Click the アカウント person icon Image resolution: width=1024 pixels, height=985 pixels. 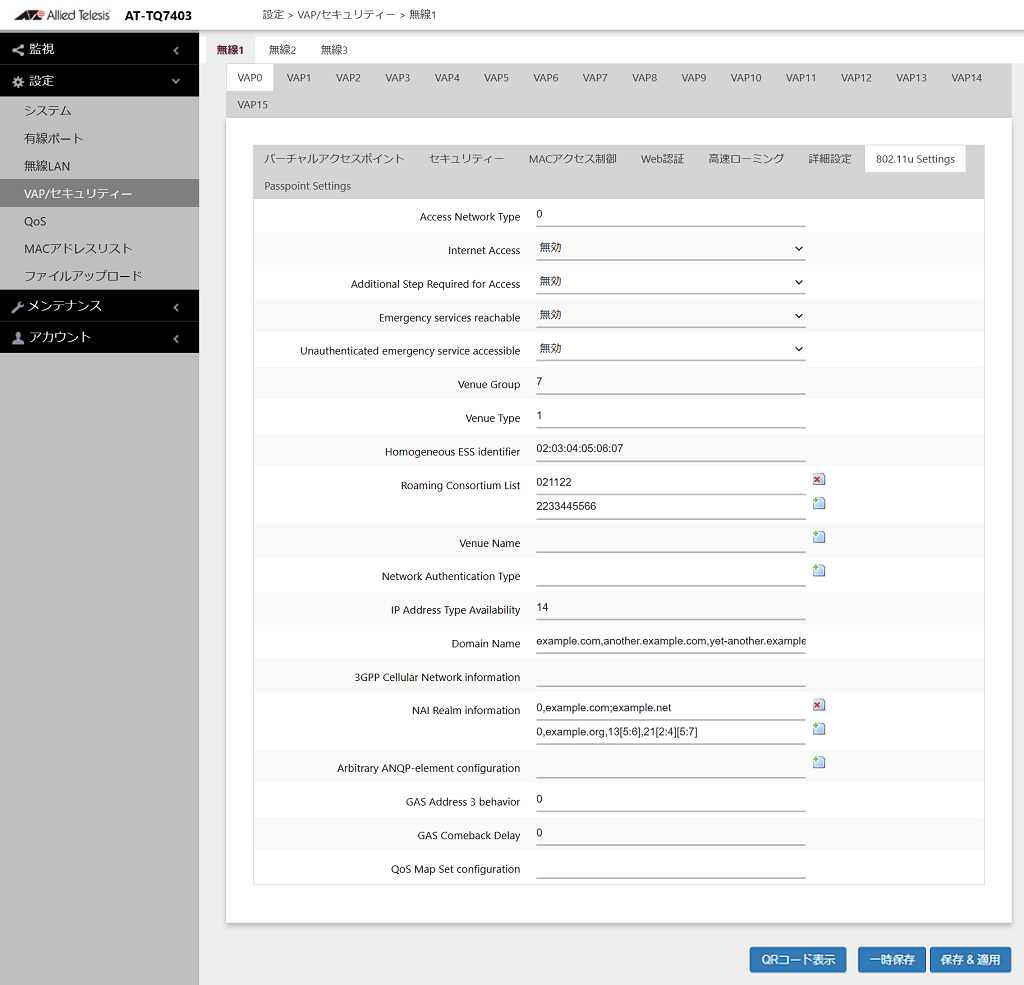(18, 338)
